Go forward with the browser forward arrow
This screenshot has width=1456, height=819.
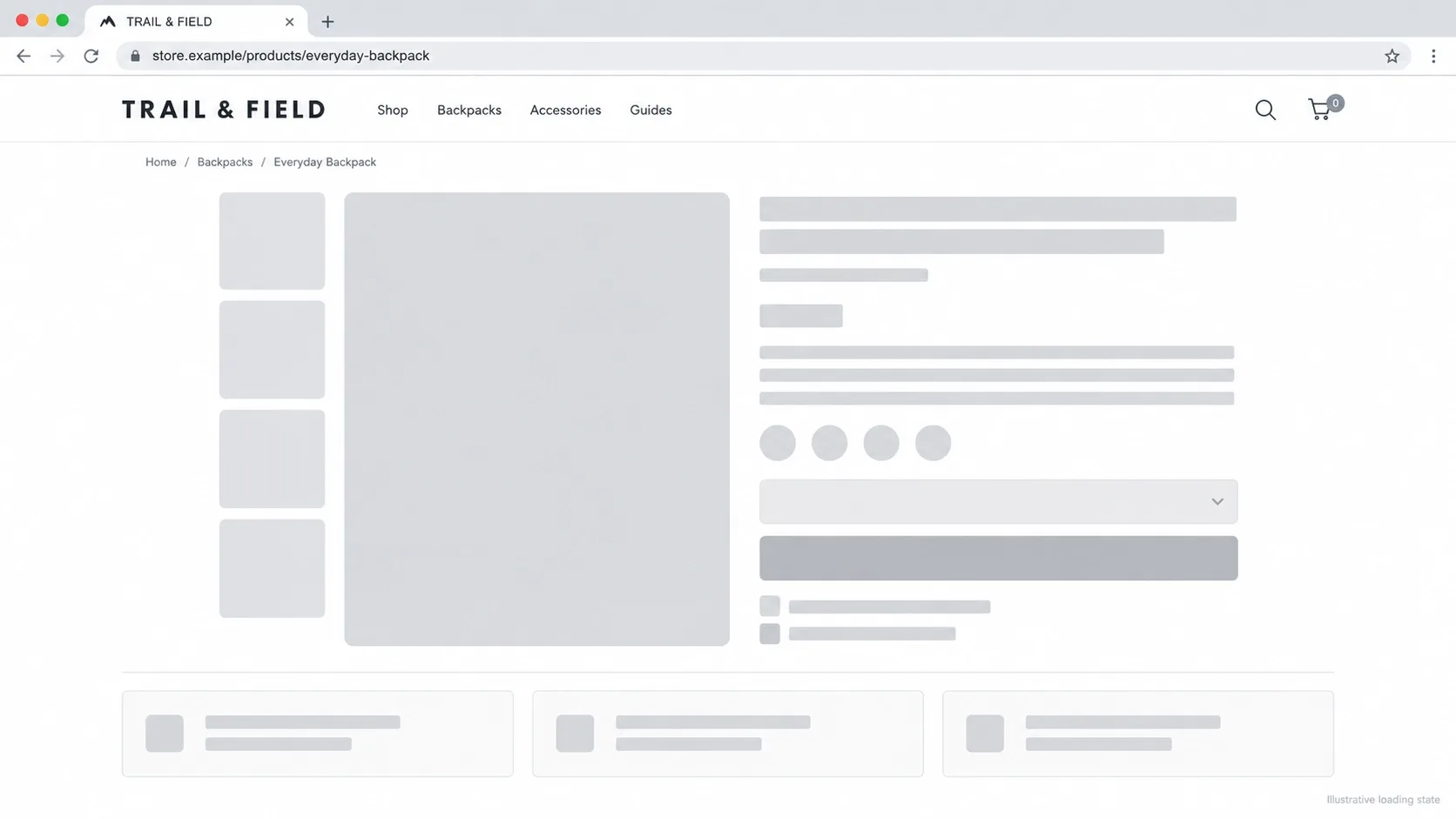coord(57,56)
